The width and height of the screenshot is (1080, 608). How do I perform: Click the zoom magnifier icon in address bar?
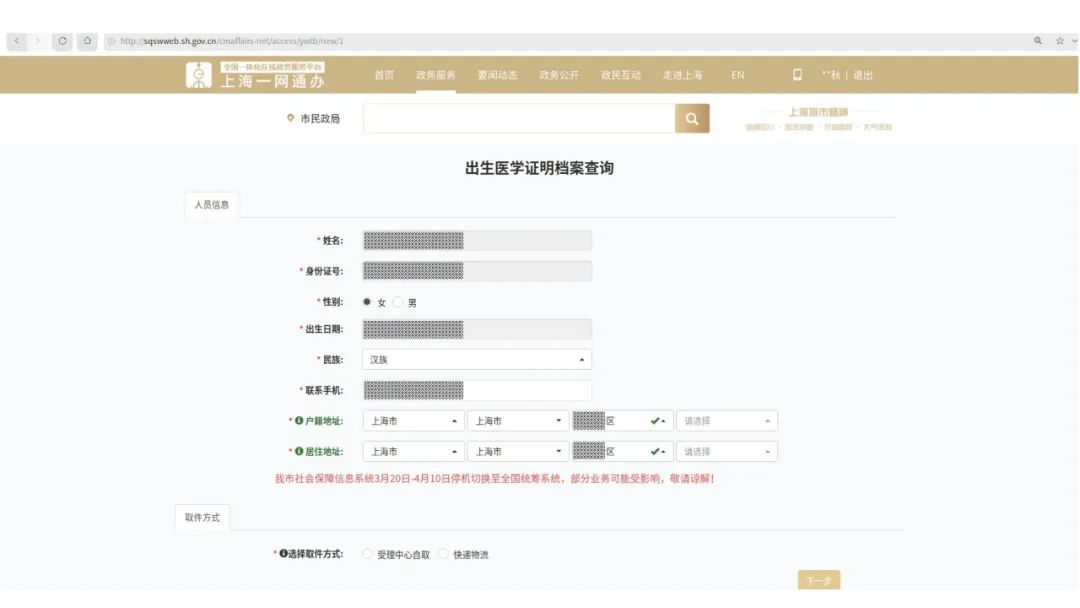click(x=1037, y=41)
